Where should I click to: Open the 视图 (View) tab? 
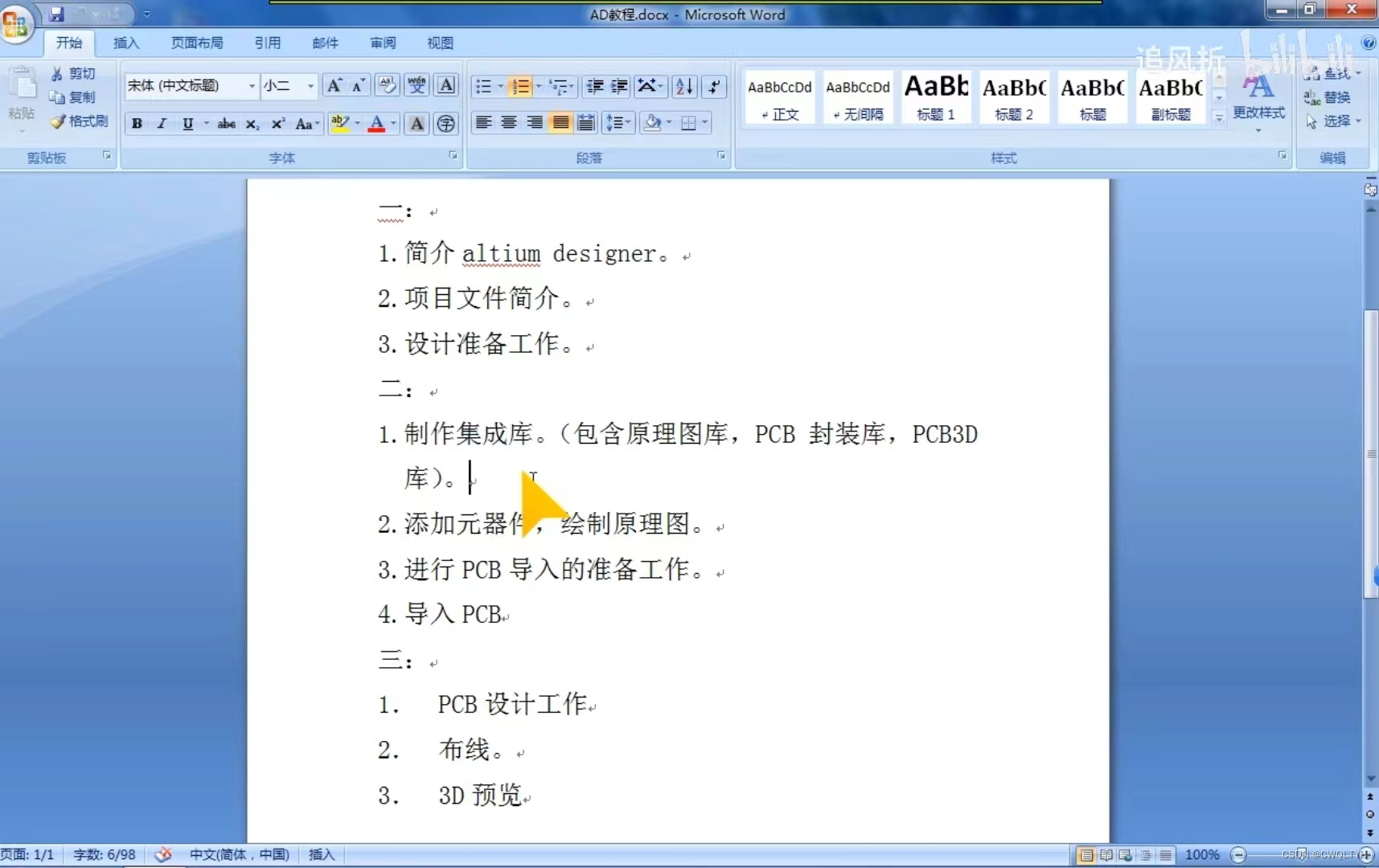click(x=441, y=43)
